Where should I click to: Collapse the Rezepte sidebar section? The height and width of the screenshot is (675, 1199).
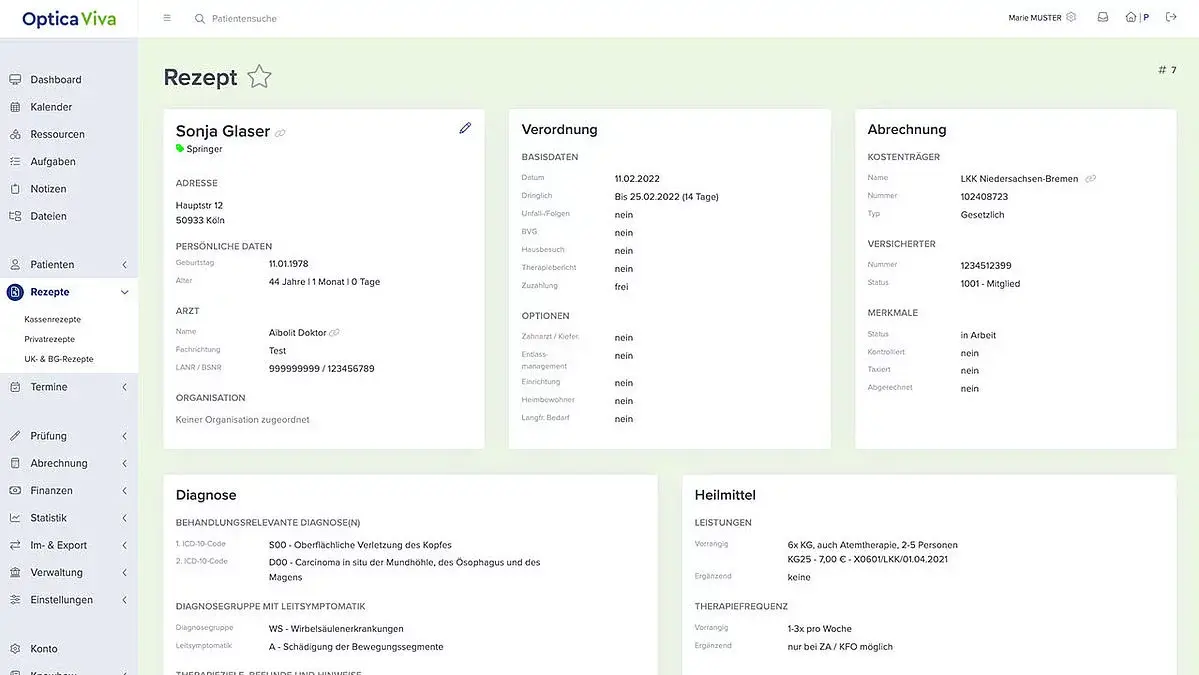coord(125,292)
